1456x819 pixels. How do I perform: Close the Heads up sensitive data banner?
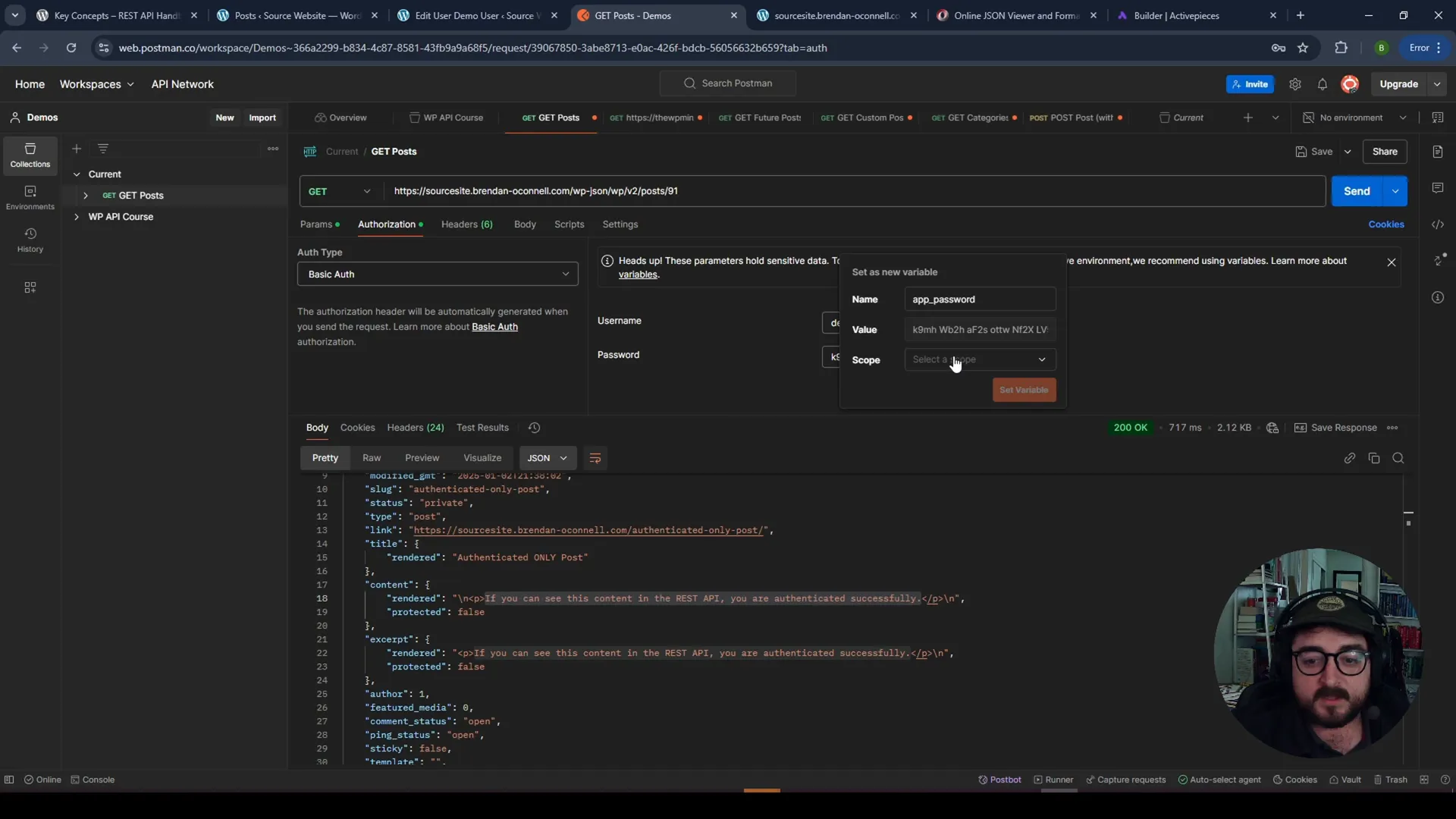click(1392, 262)
